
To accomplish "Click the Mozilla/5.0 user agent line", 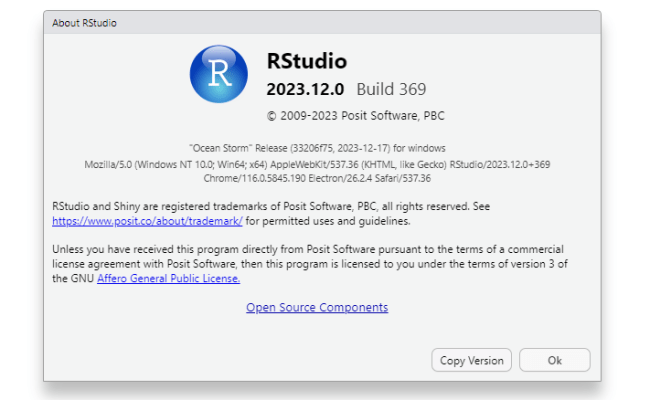I will [317, 165].
